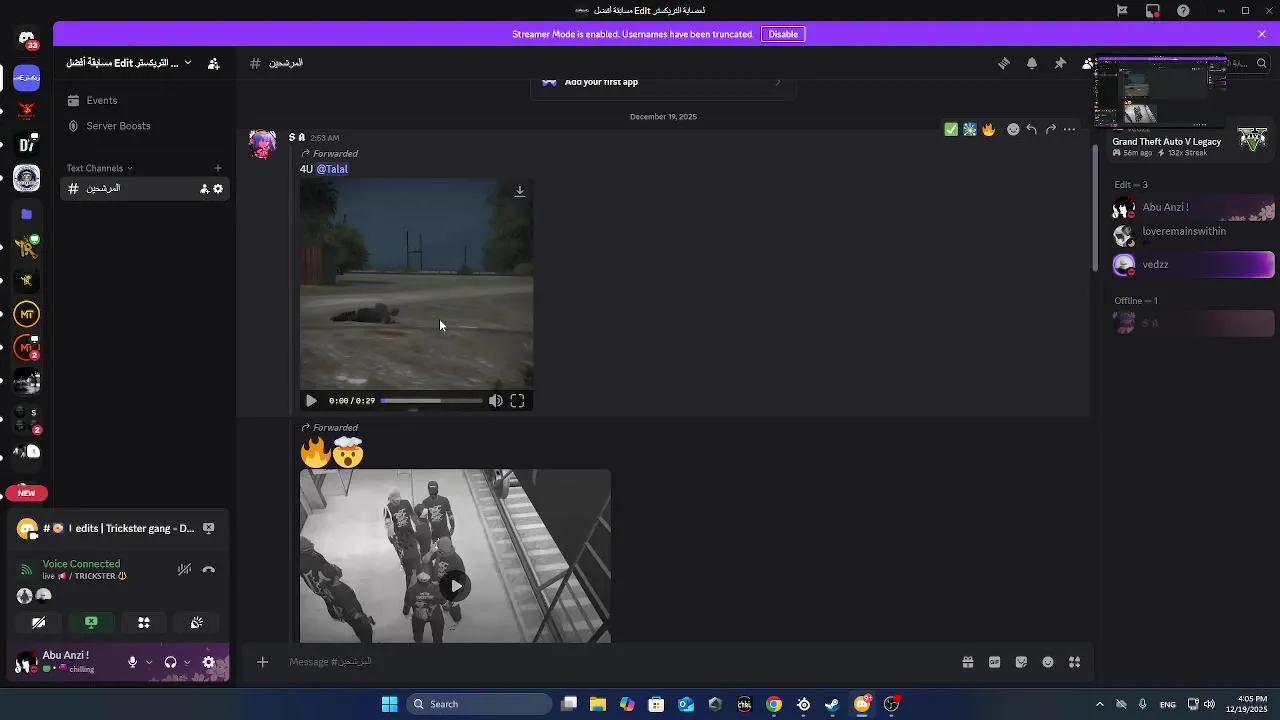Click create invite icon beside server name
Viewport: 1280px width, 720px height.
click(x=213, y=63)
